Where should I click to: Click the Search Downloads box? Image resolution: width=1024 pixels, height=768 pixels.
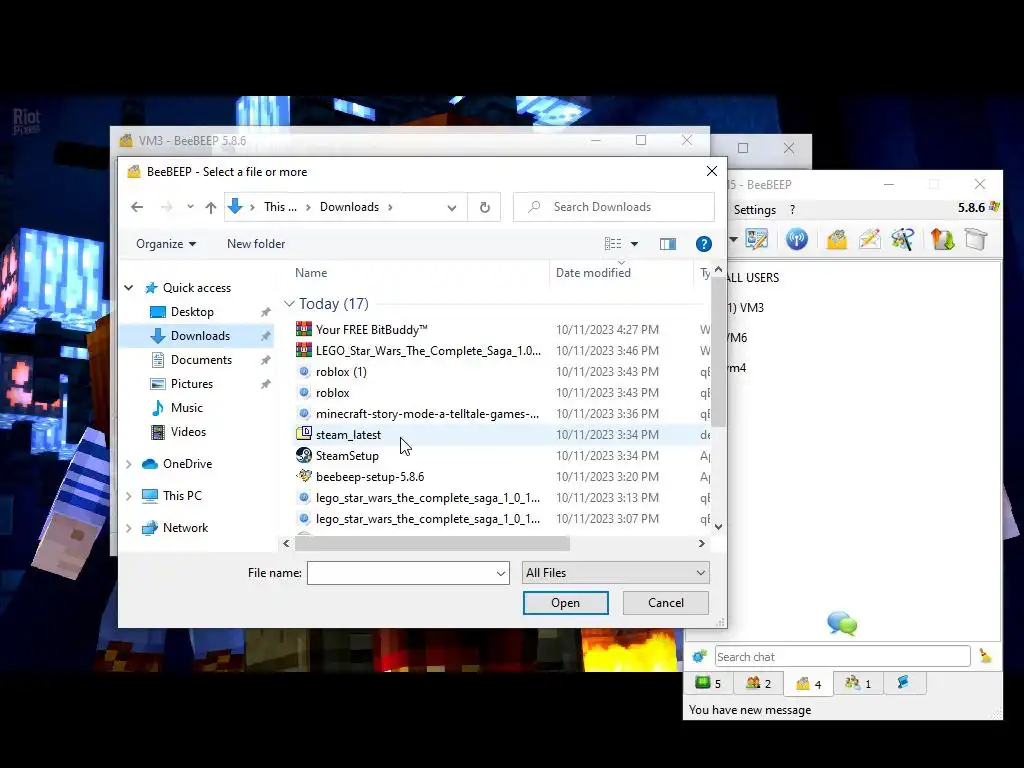pyautogui.click(x=614, y=207)
